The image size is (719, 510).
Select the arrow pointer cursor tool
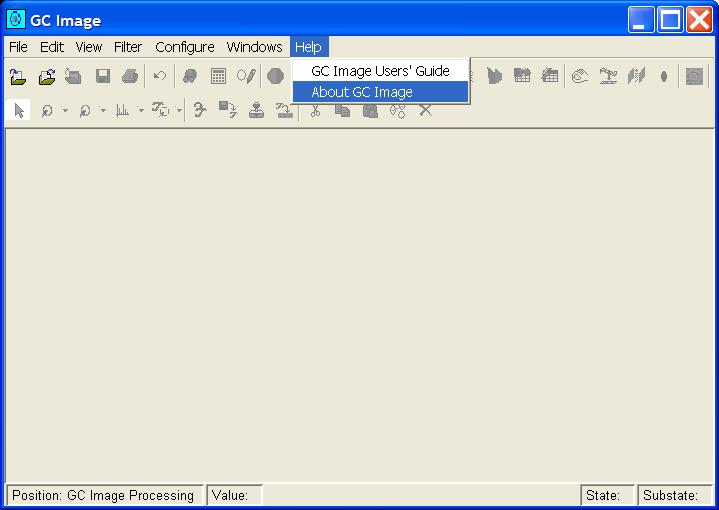pos(19,111)
